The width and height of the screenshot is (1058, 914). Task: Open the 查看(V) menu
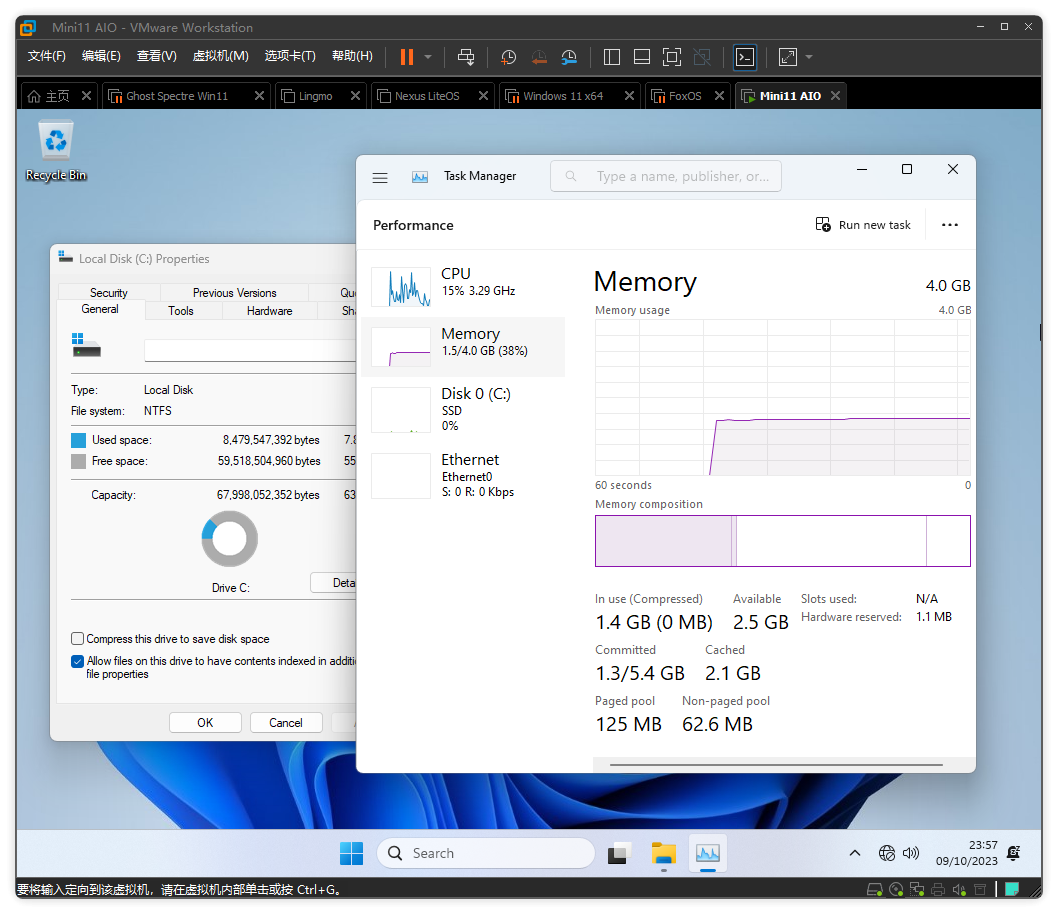[157, 56]
